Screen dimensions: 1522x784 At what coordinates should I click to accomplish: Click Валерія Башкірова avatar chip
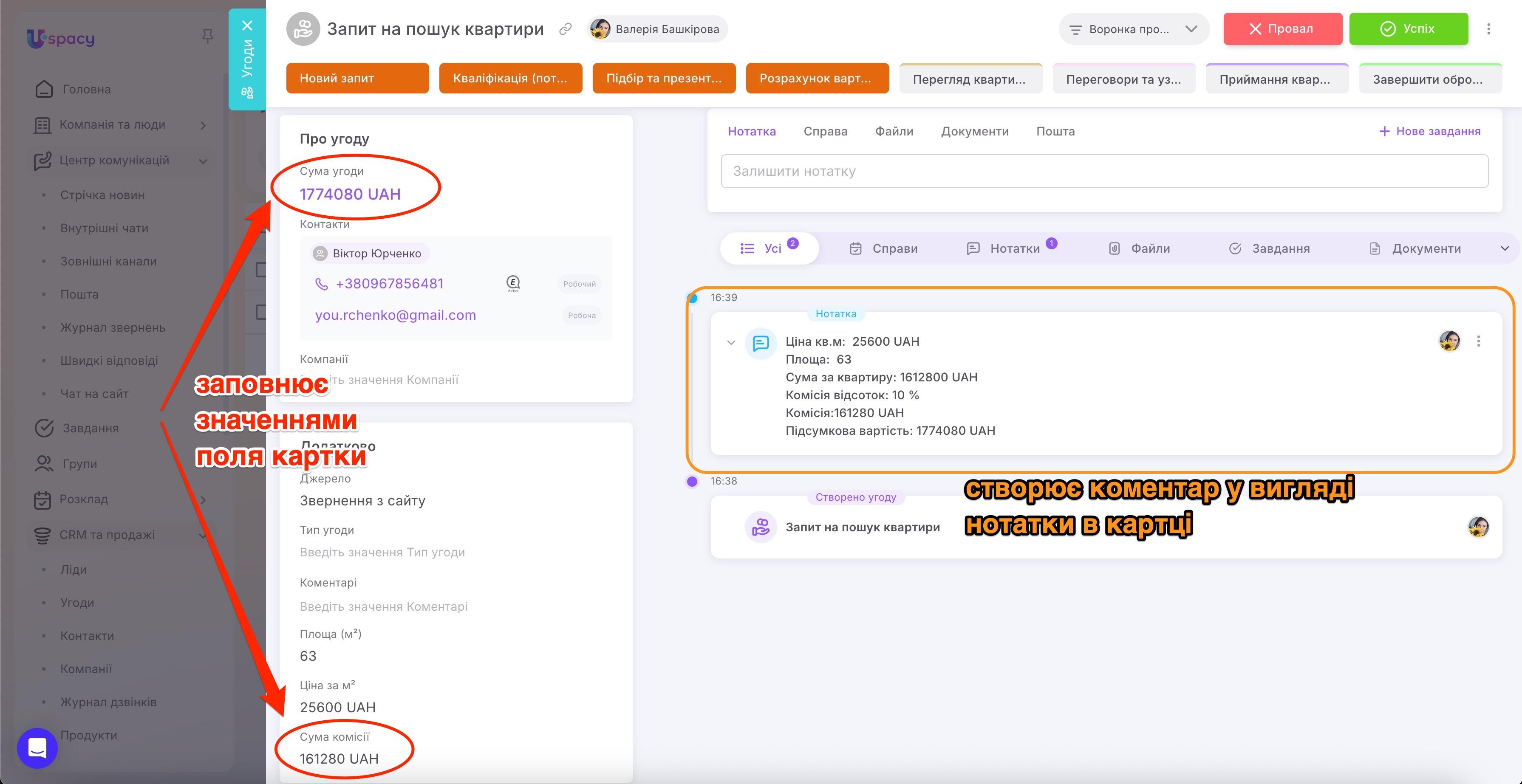(x=657, y=29)
